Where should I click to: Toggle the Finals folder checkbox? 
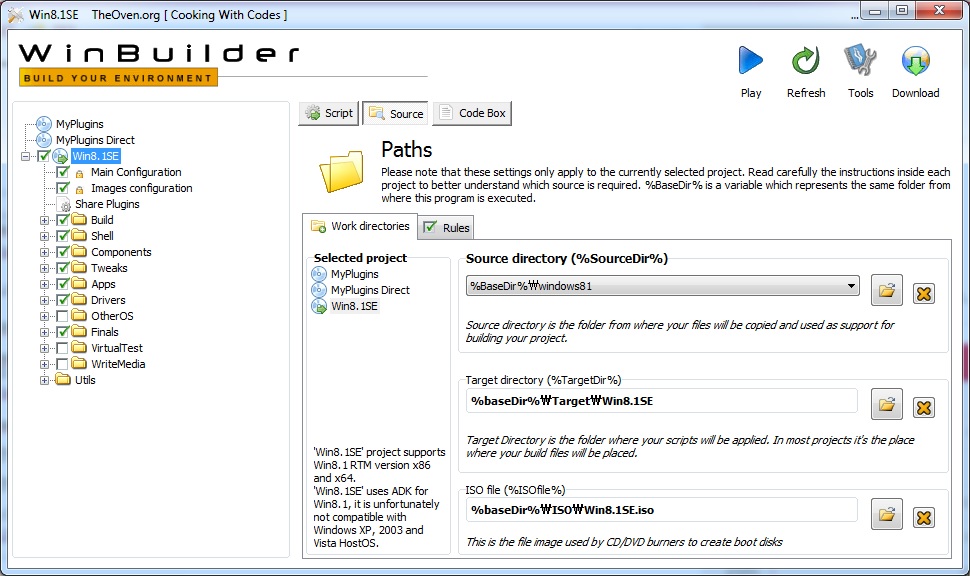point(62,332)
